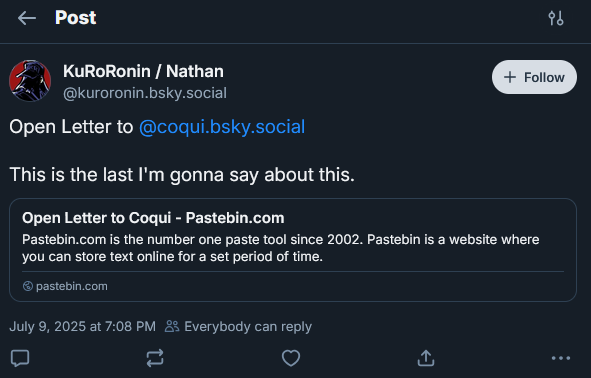Share the post with the upload arrow icon
The height and width of the screenshot is (378, 591).
pos(426,358)
